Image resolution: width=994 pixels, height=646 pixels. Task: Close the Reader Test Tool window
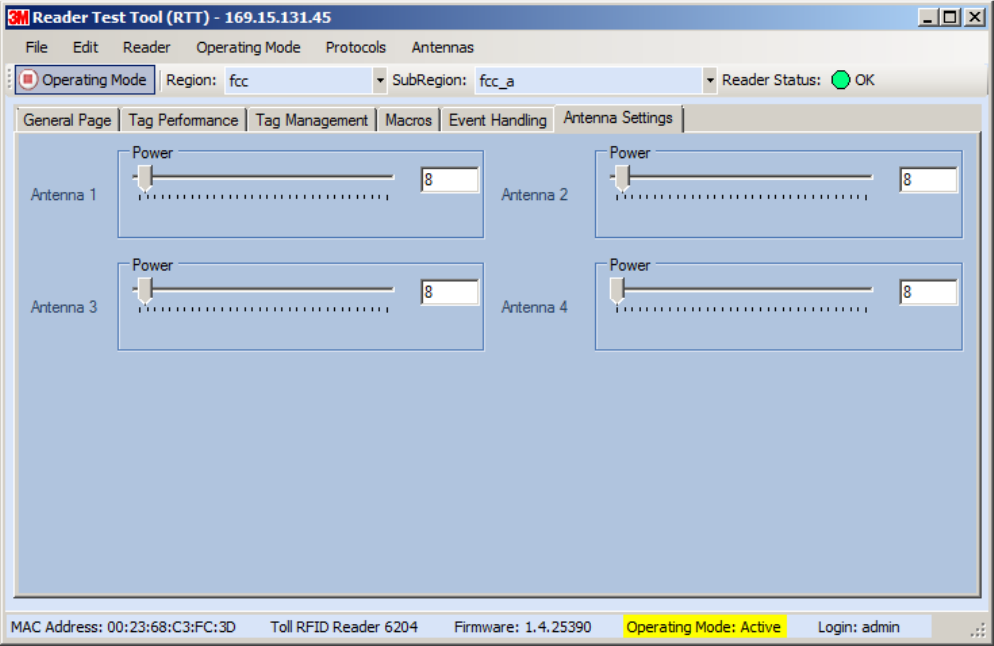tap(974, 17)
